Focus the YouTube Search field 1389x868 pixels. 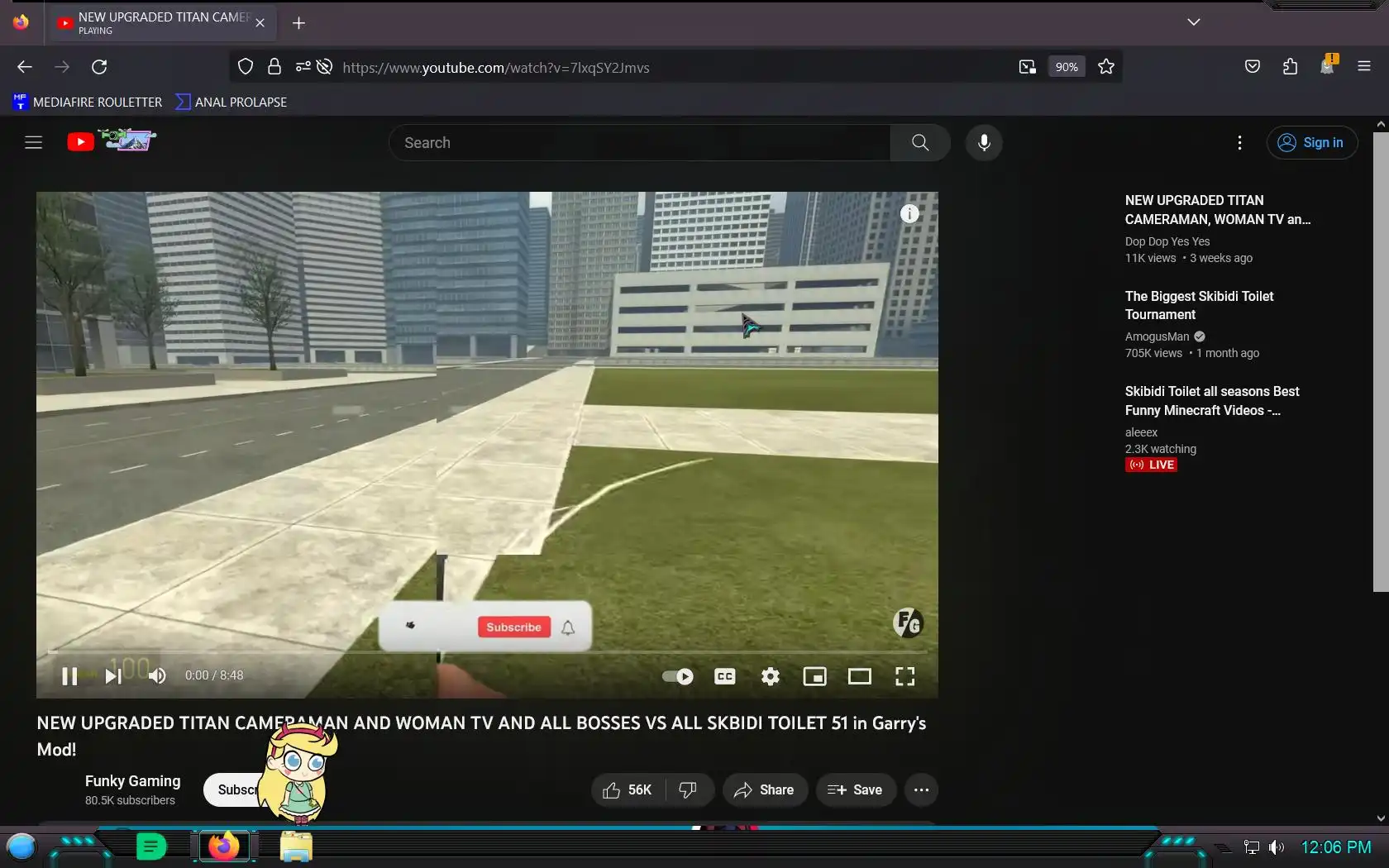[x=639, y=143]
